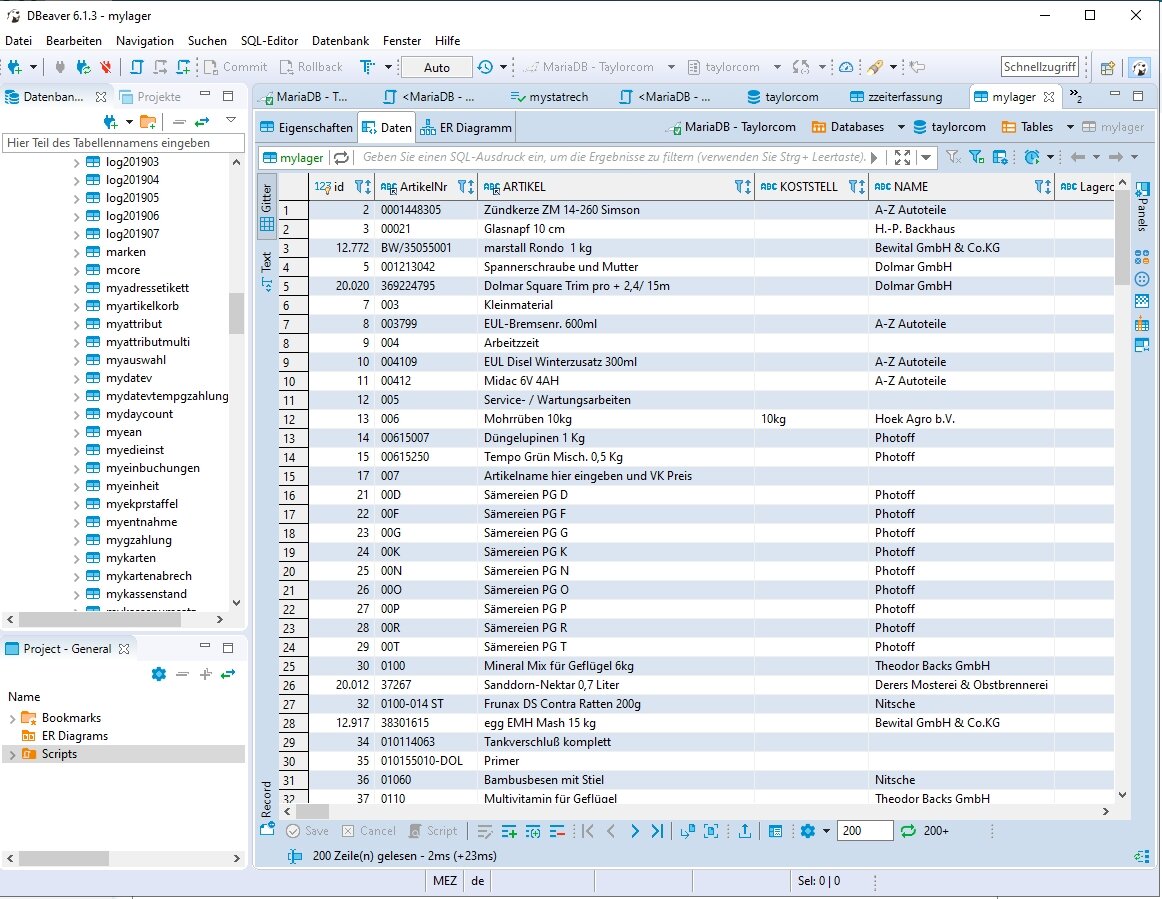
Task: Click the navigator tree vertical scrollbar
Action: tap(236, 313)
